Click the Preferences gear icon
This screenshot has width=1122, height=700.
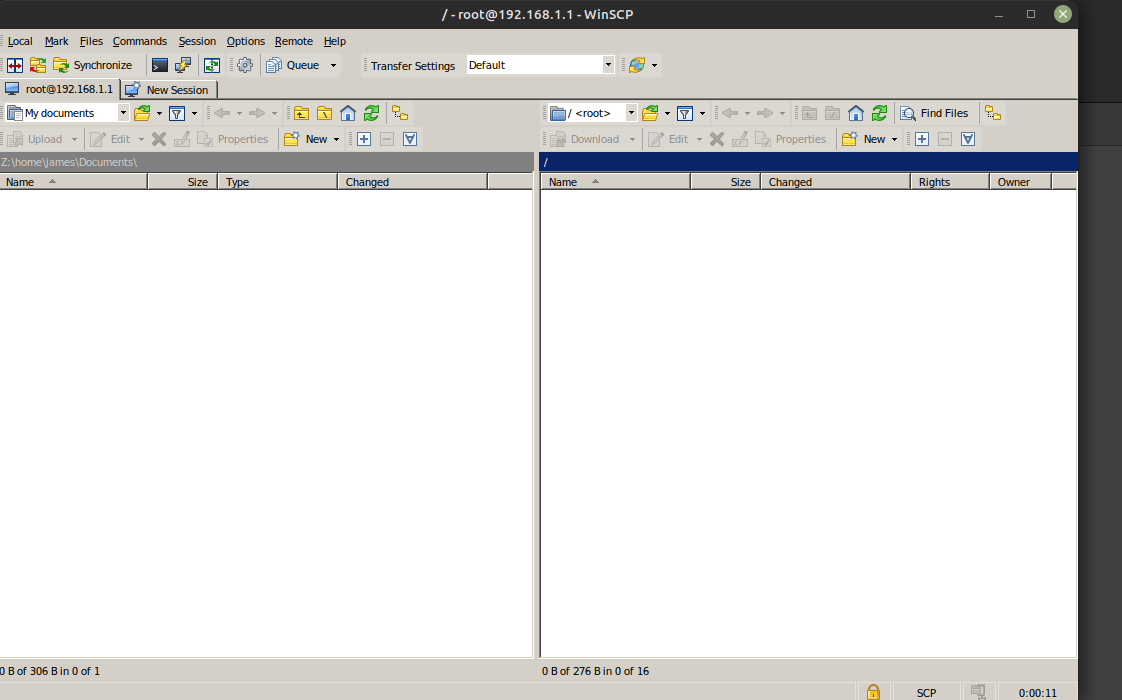coord(245,65)
